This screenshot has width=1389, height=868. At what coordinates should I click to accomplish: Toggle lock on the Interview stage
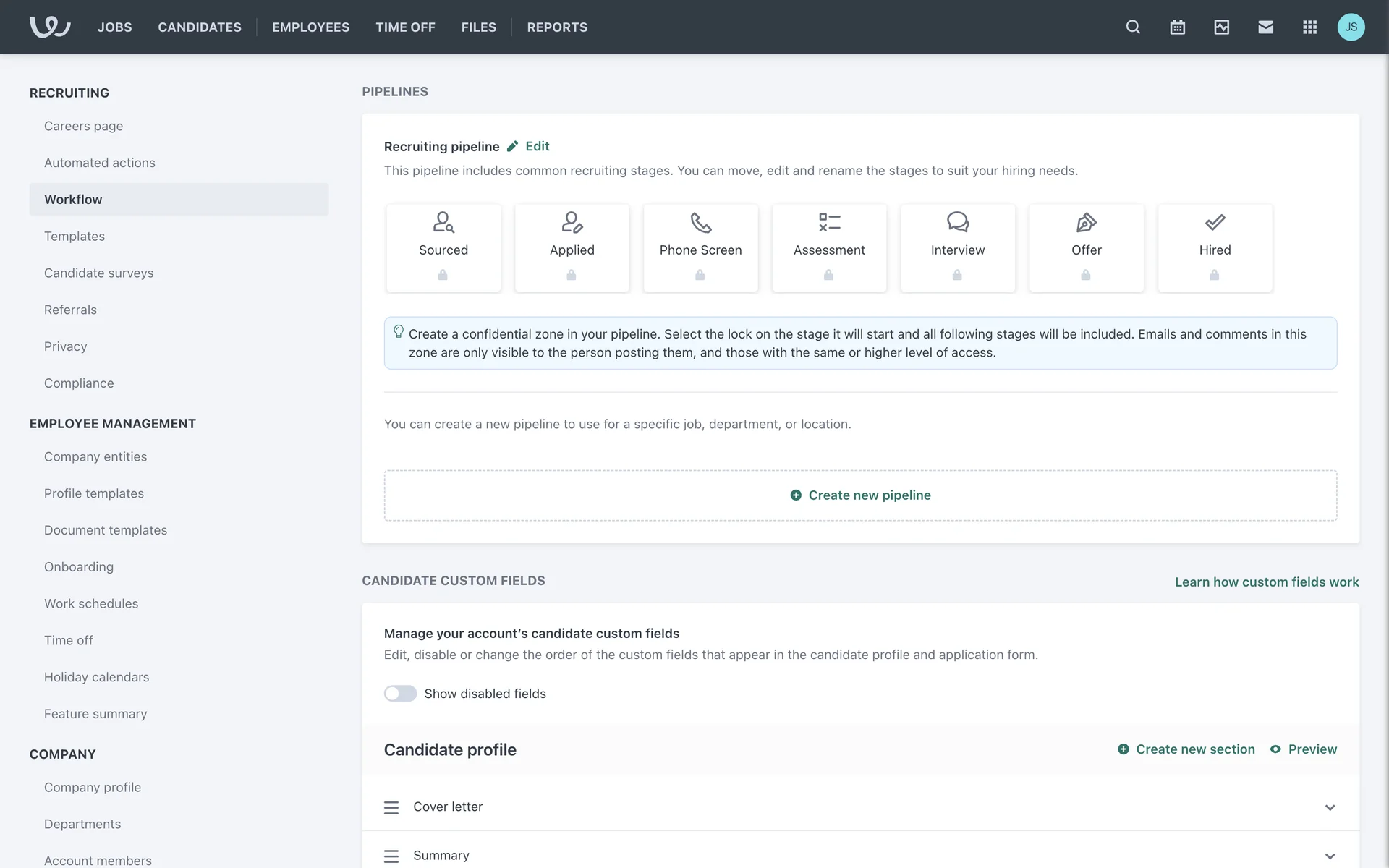click(x=957, y=275)
